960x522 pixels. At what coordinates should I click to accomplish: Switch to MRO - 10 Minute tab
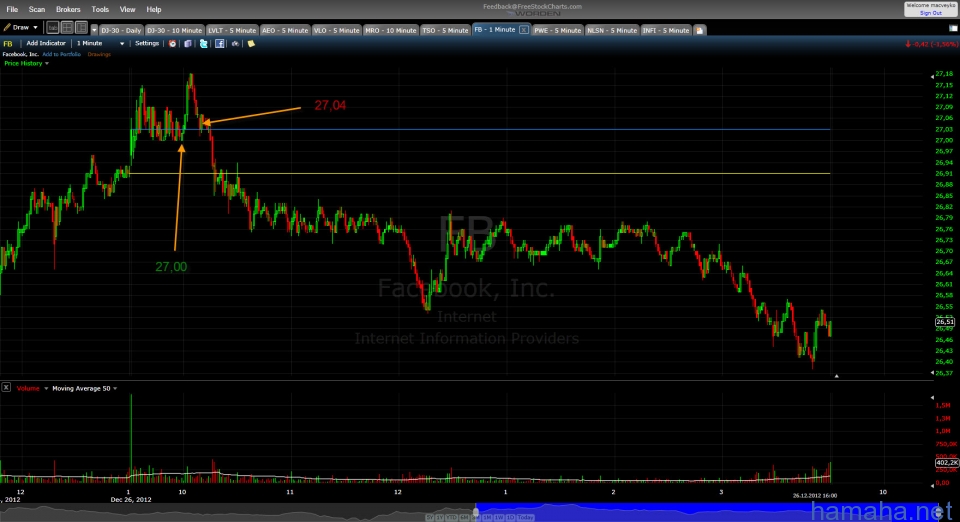point(391,30)
